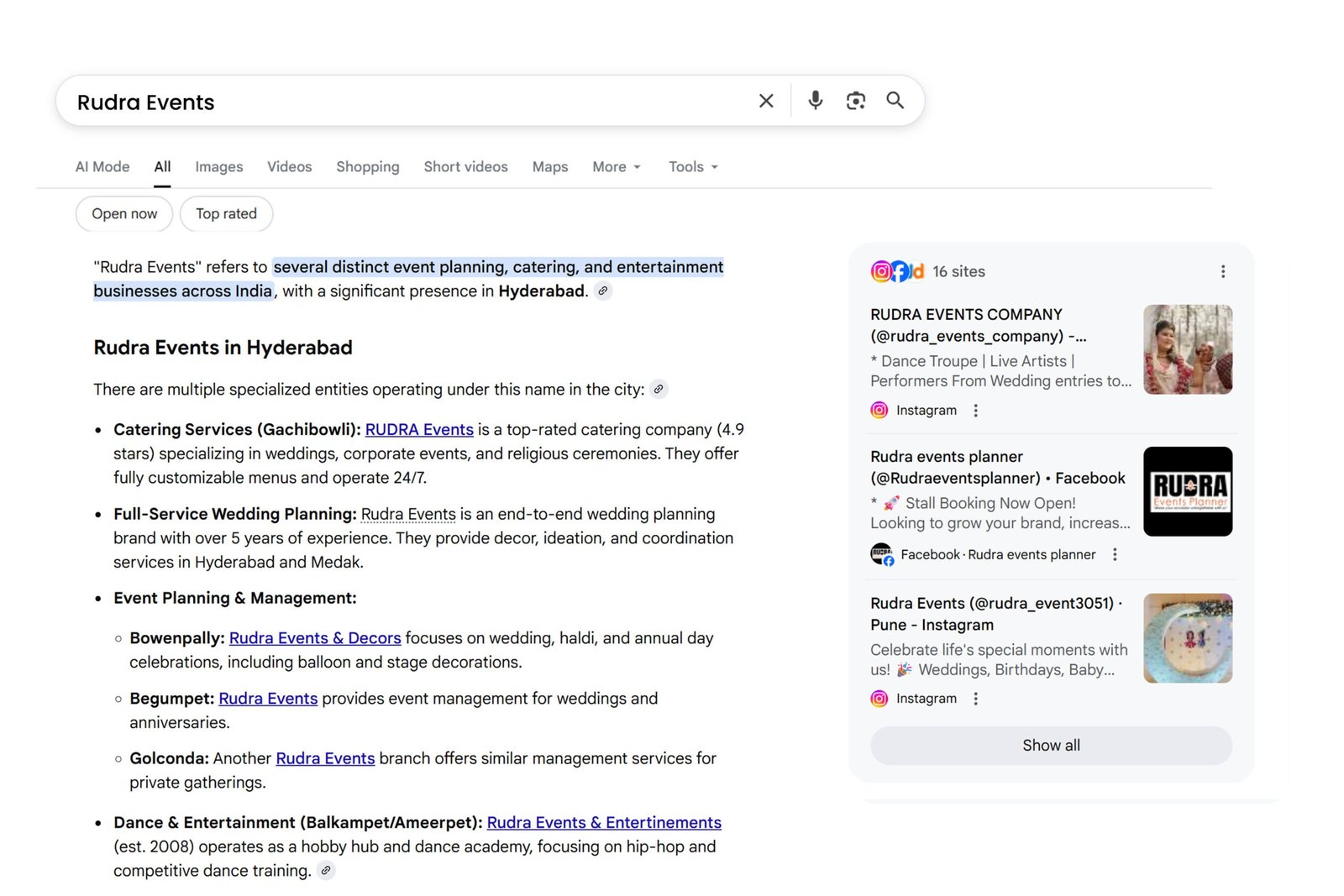
Task: Enable the Top rated filter
Action: [x=226, y=213]
